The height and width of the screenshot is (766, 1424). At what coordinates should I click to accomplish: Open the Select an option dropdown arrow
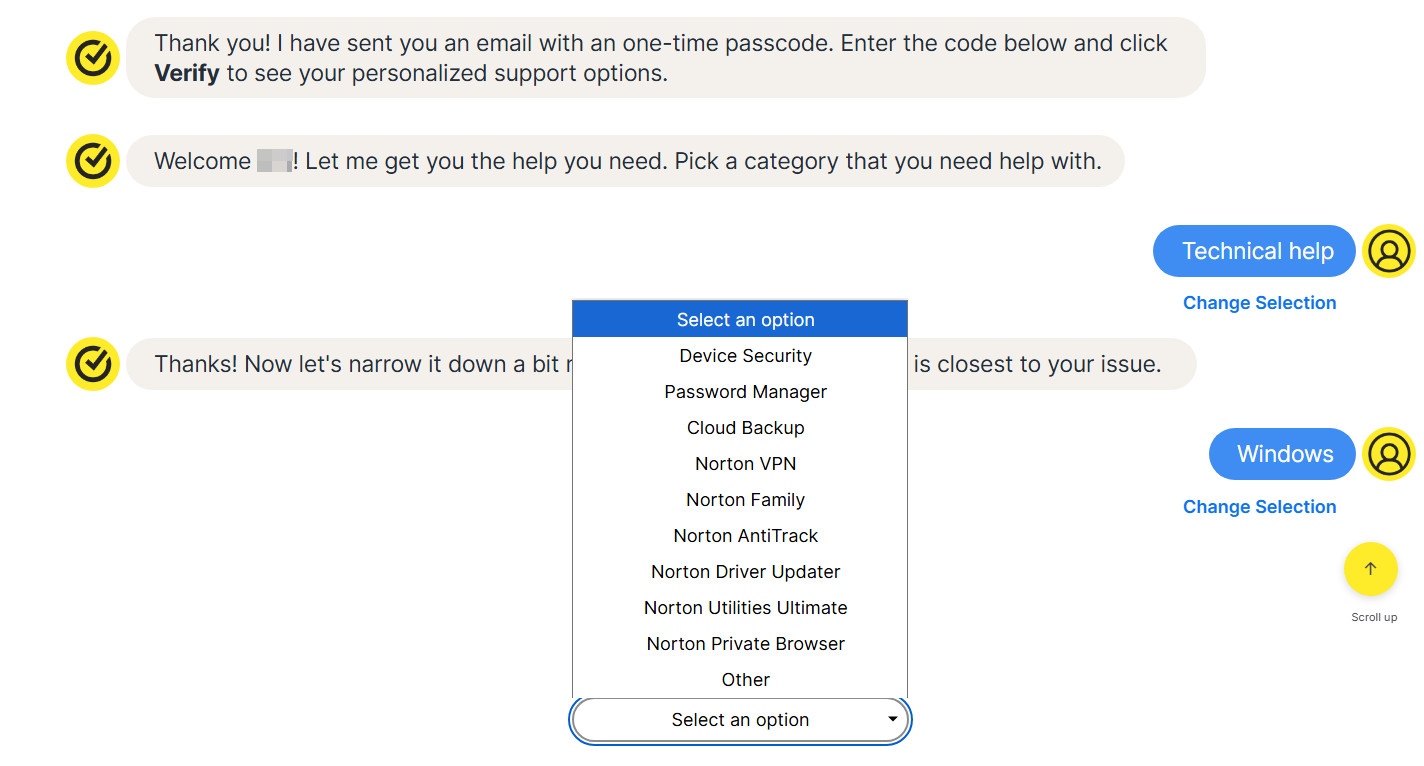point(892,719)
